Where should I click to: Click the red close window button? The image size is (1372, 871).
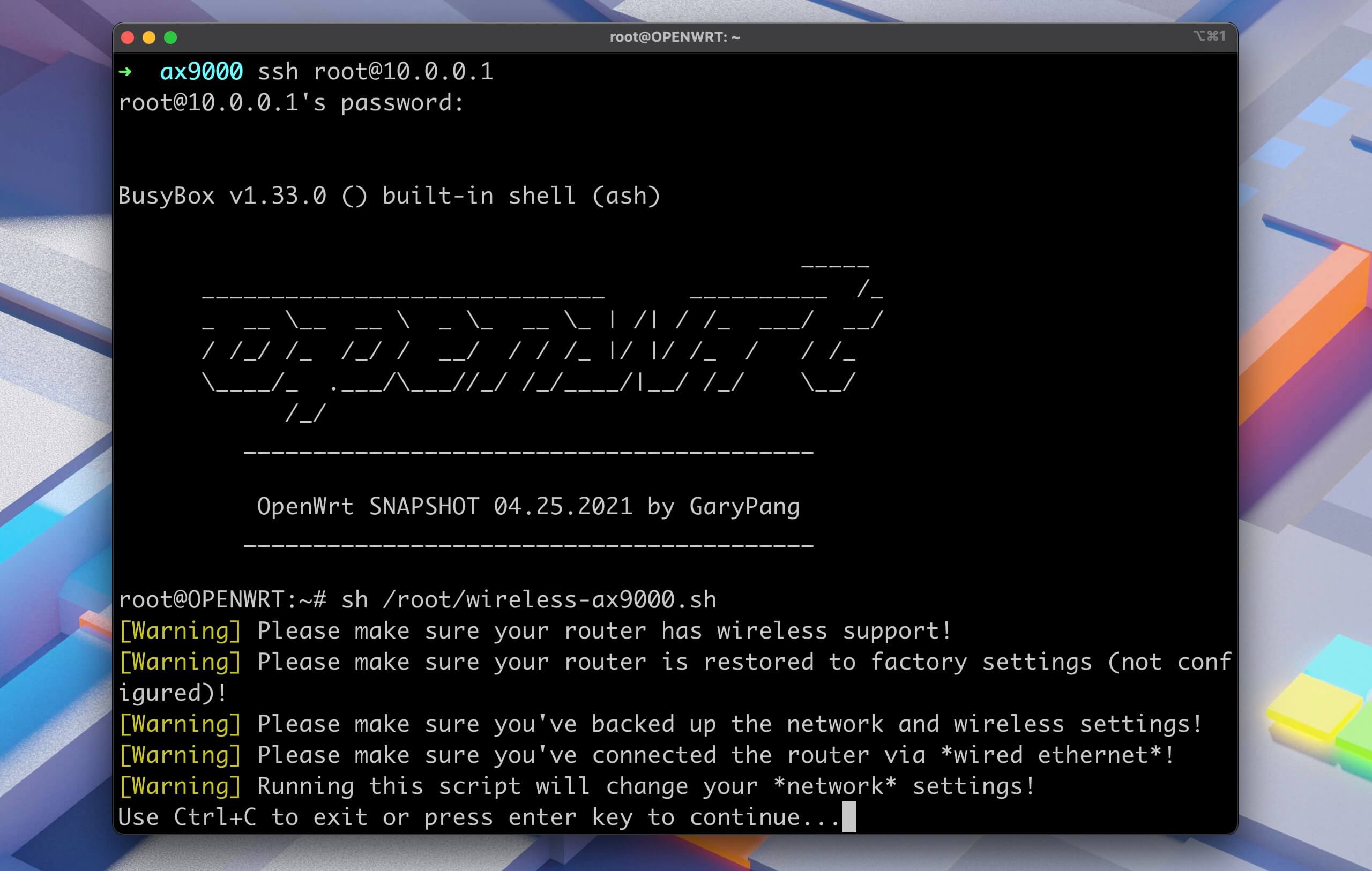tap(128, 37)
